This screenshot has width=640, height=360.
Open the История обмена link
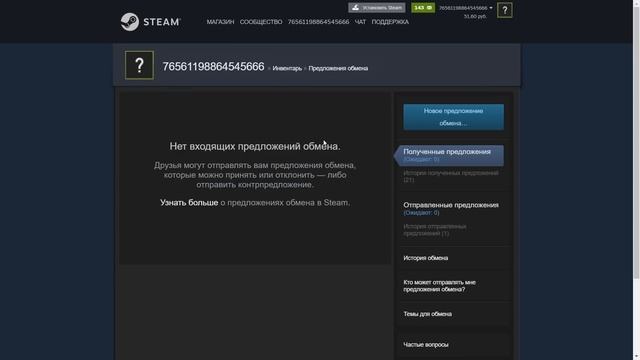click(426, 258)
